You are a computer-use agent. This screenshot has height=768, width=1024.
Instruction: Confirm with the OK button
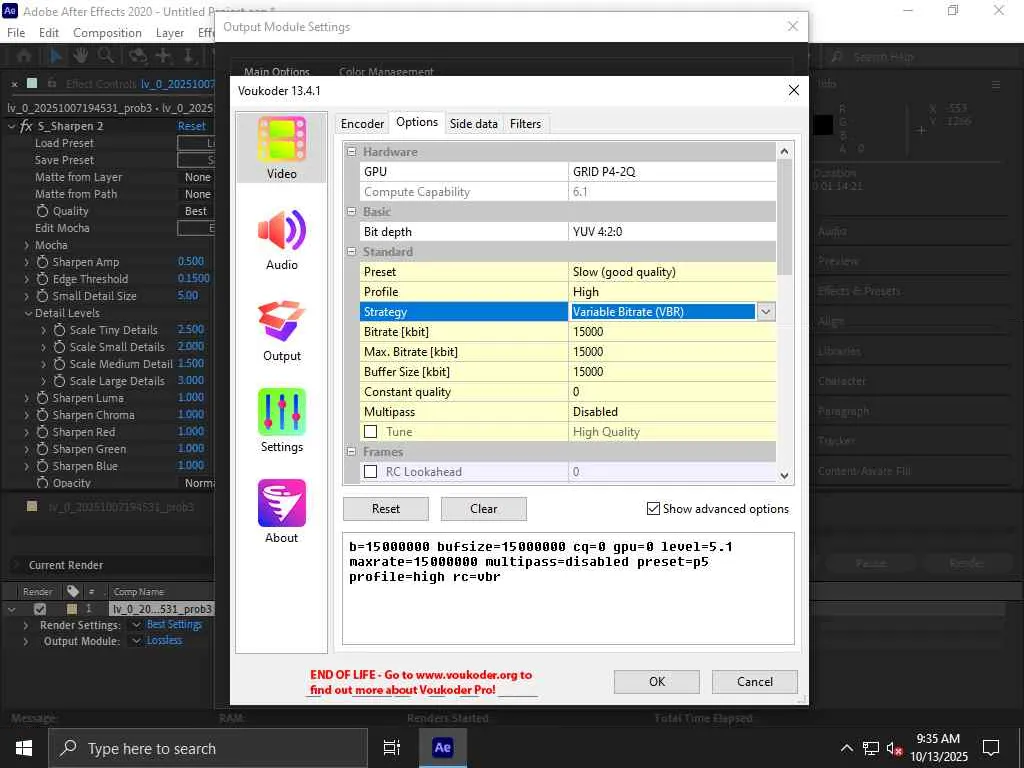coord(657,682)
